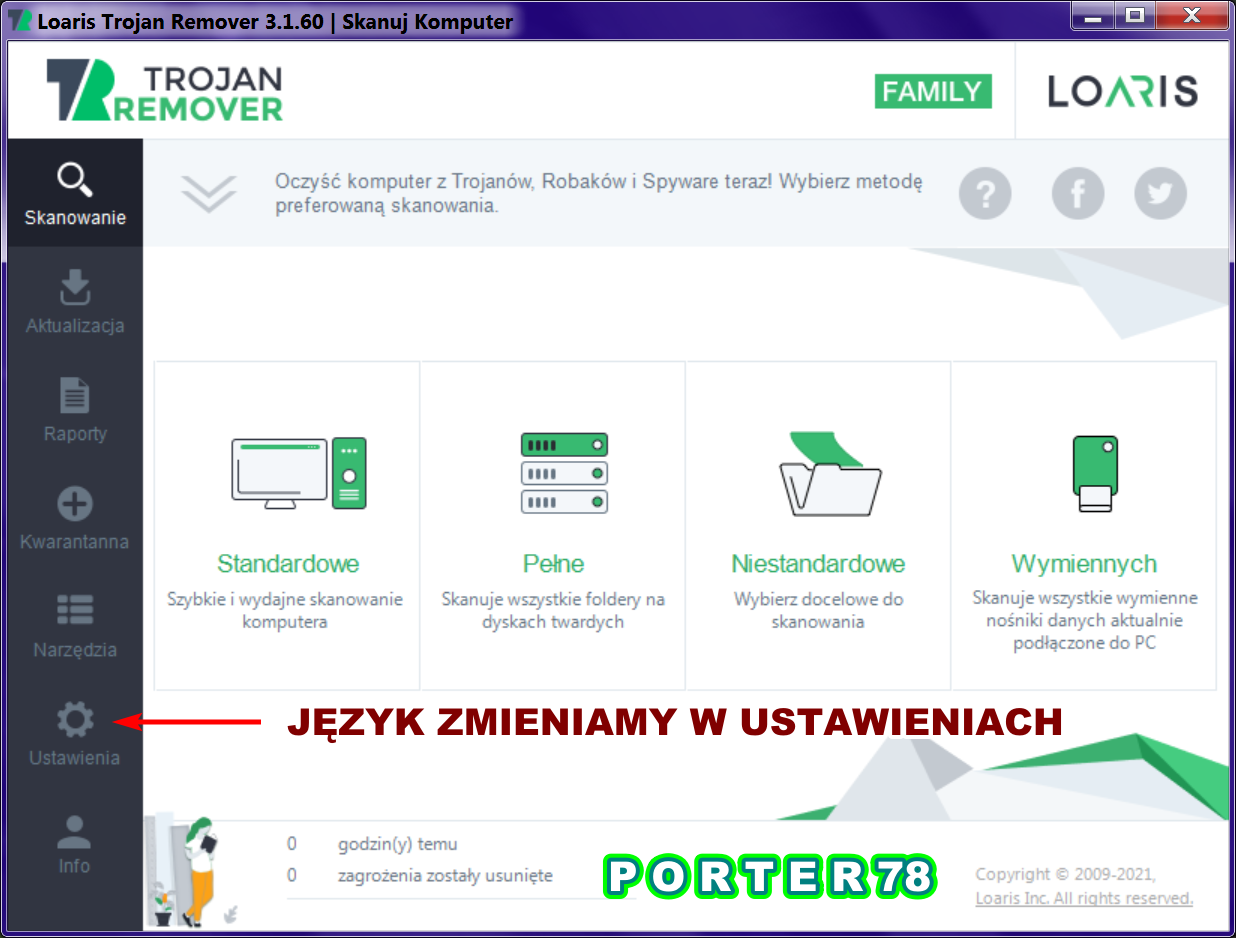Maximize the Loaris Trojan Remover window
The image size is (1236, 938).
coord(1135,16)
